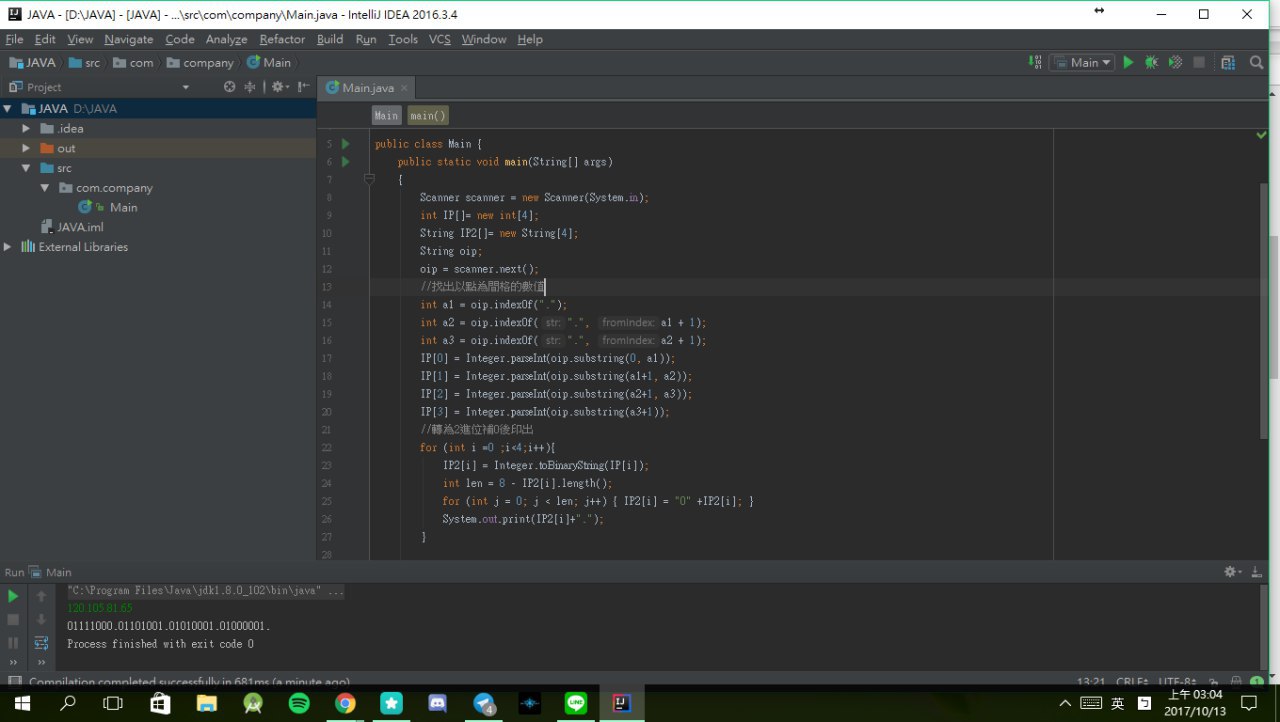The height and width of the screenshot is (722, 1280).
Task: Run Main with Coverage
Action: point(1175,62)
